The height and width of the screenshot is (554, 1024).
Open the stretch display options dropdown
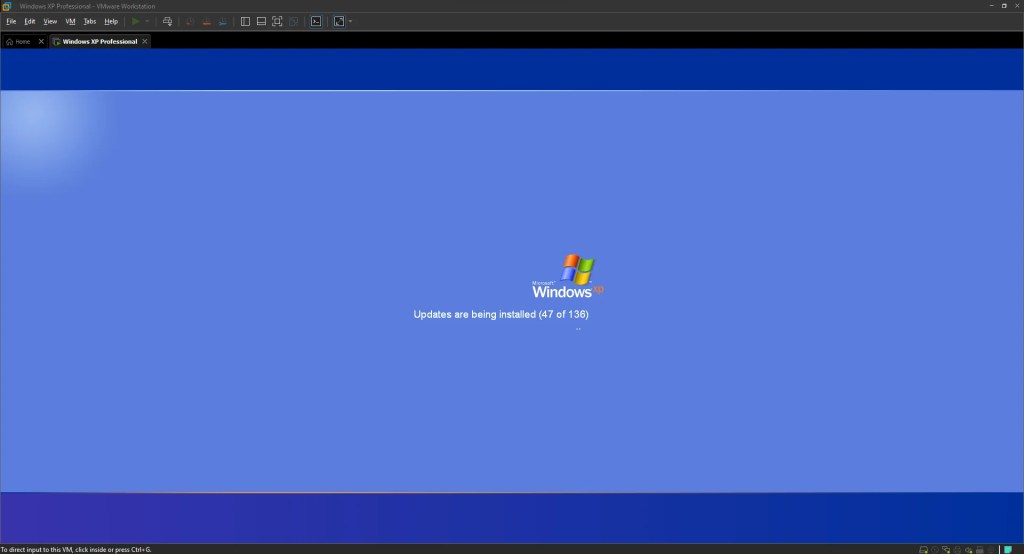point(350,22)
